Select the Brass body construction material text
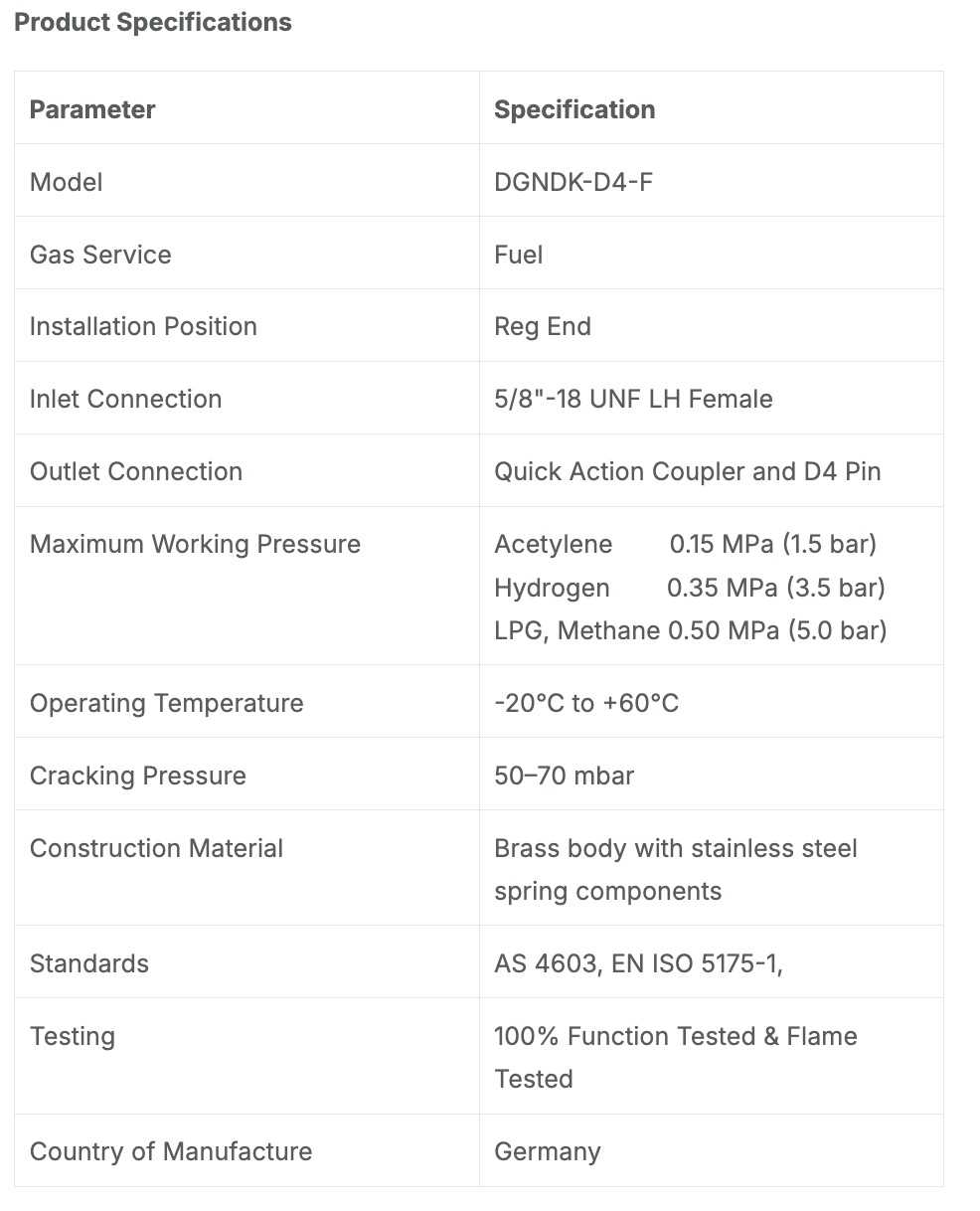 click(676, 870)
